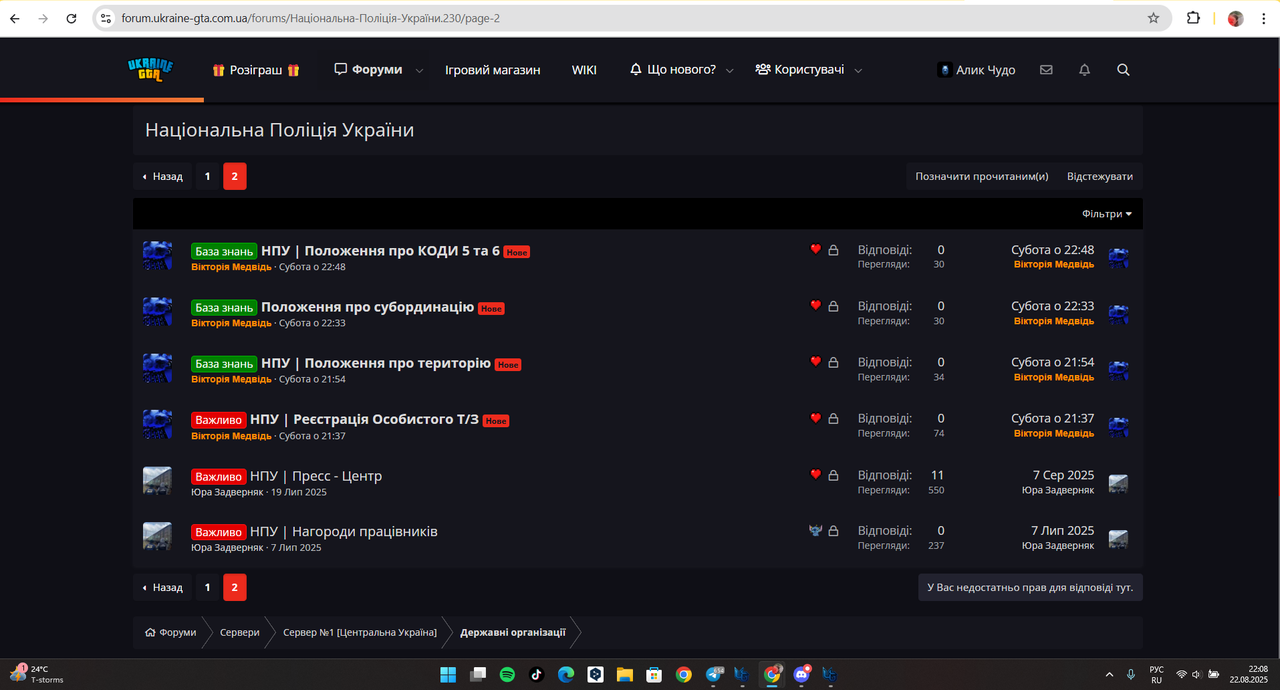The width and height of the screenshot is (1280, 690).
Task: Click У Вас недостатньо прав для відповіді тут
Action: point(1030,587)
